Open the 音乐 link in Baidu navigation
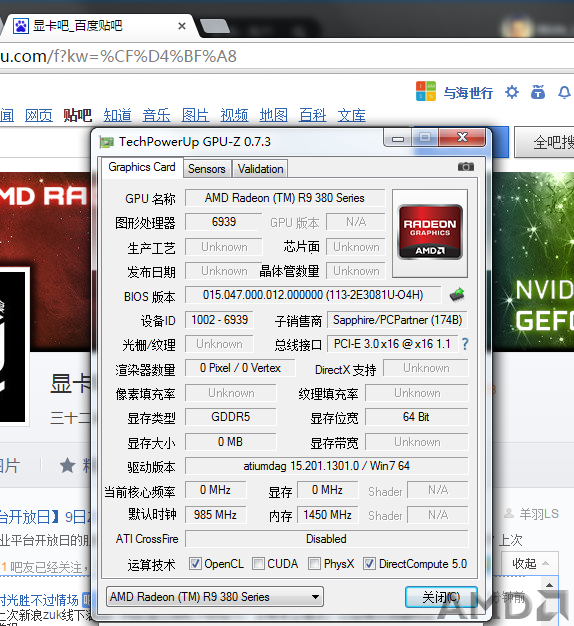Viewport: 574px width, 626px height. click(156, 115)
